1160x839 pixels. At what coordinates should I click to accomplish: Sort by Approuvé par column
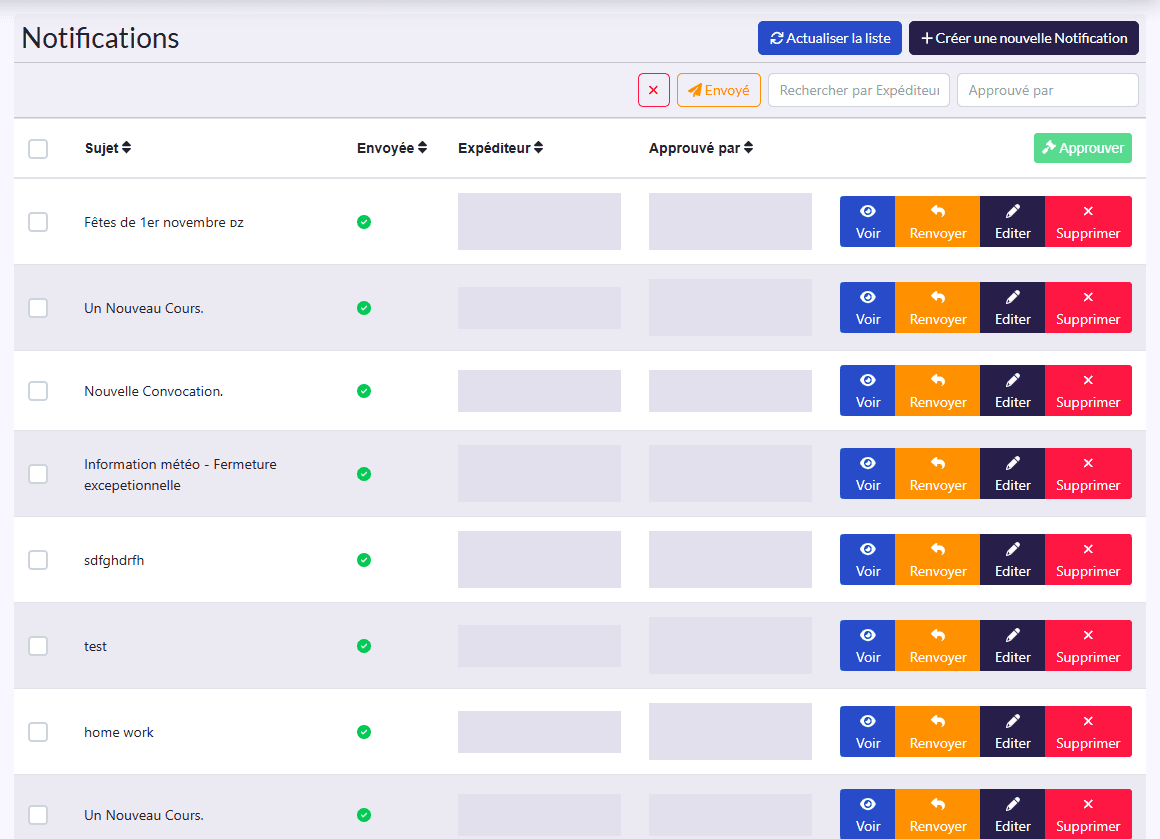pos(701,148)
